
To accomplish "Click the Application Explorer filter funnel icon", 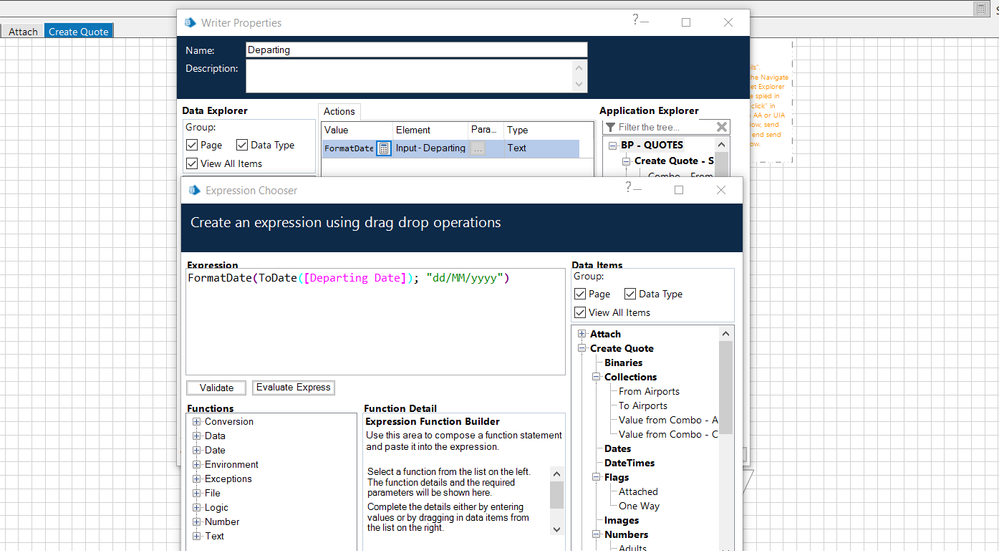I will (x=610, y=127).
